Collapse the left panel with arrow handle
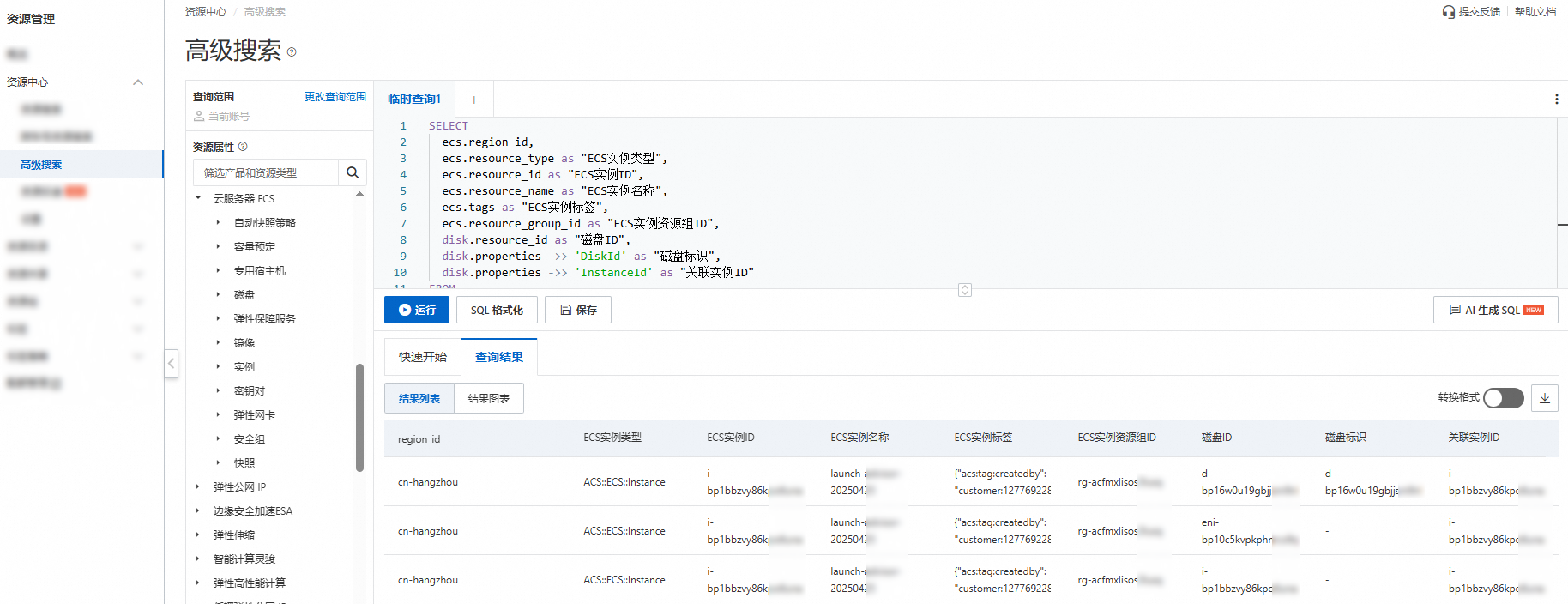Screen dimensions: 1568x604 (172, 364)
